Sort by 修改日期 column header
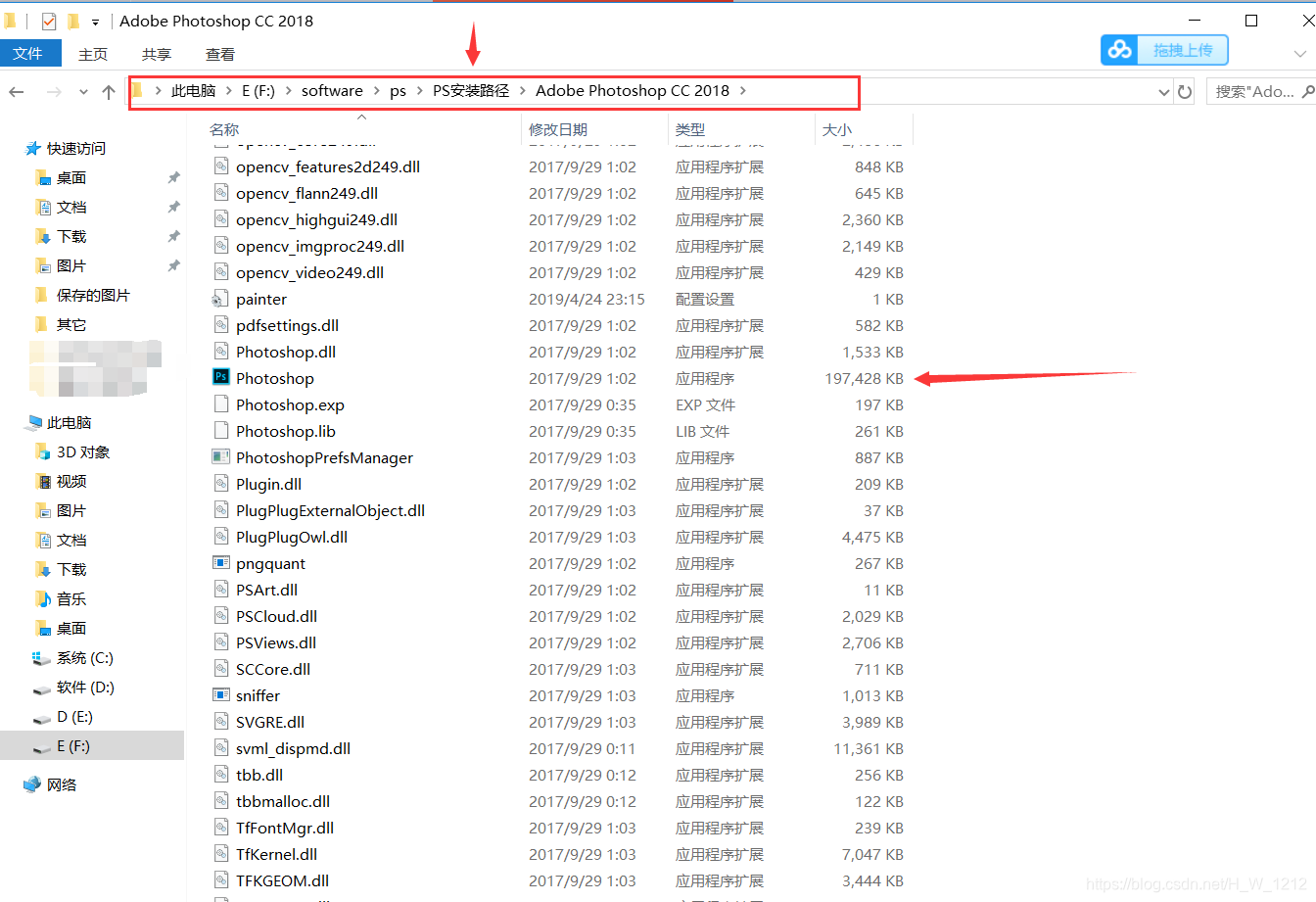Screen dimensions: 1316x902 click(x=558, y=129)
